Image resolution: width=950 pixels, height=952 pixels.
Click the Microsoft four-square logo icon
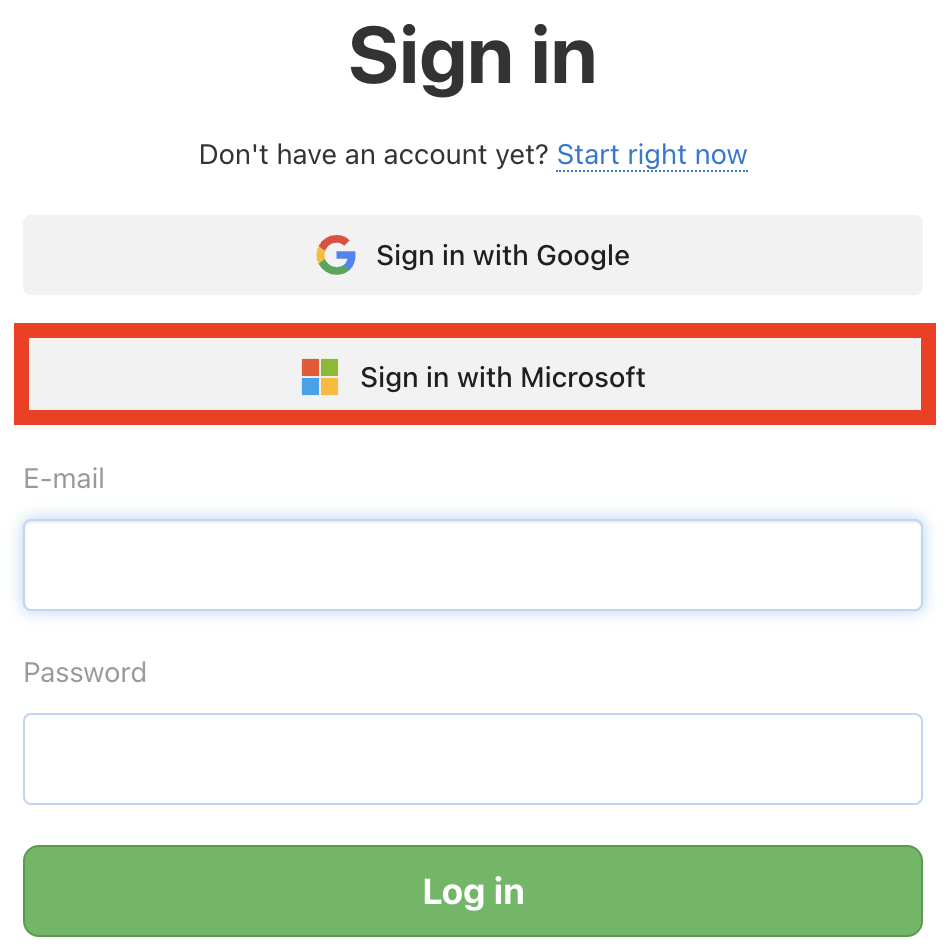click(x=320, y=377)
